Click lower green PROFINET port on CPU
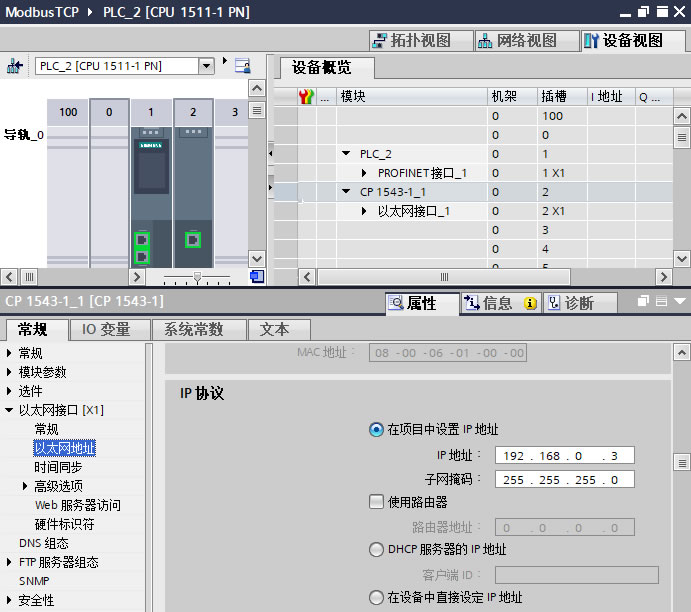 (142, 256)
